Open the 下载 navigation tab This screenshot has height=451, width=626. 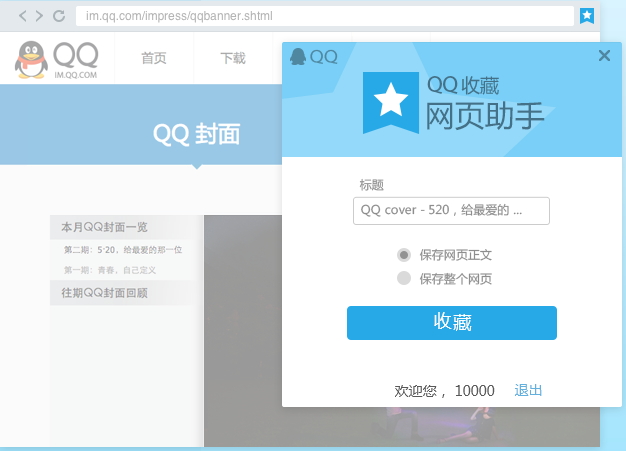point(233,58)
